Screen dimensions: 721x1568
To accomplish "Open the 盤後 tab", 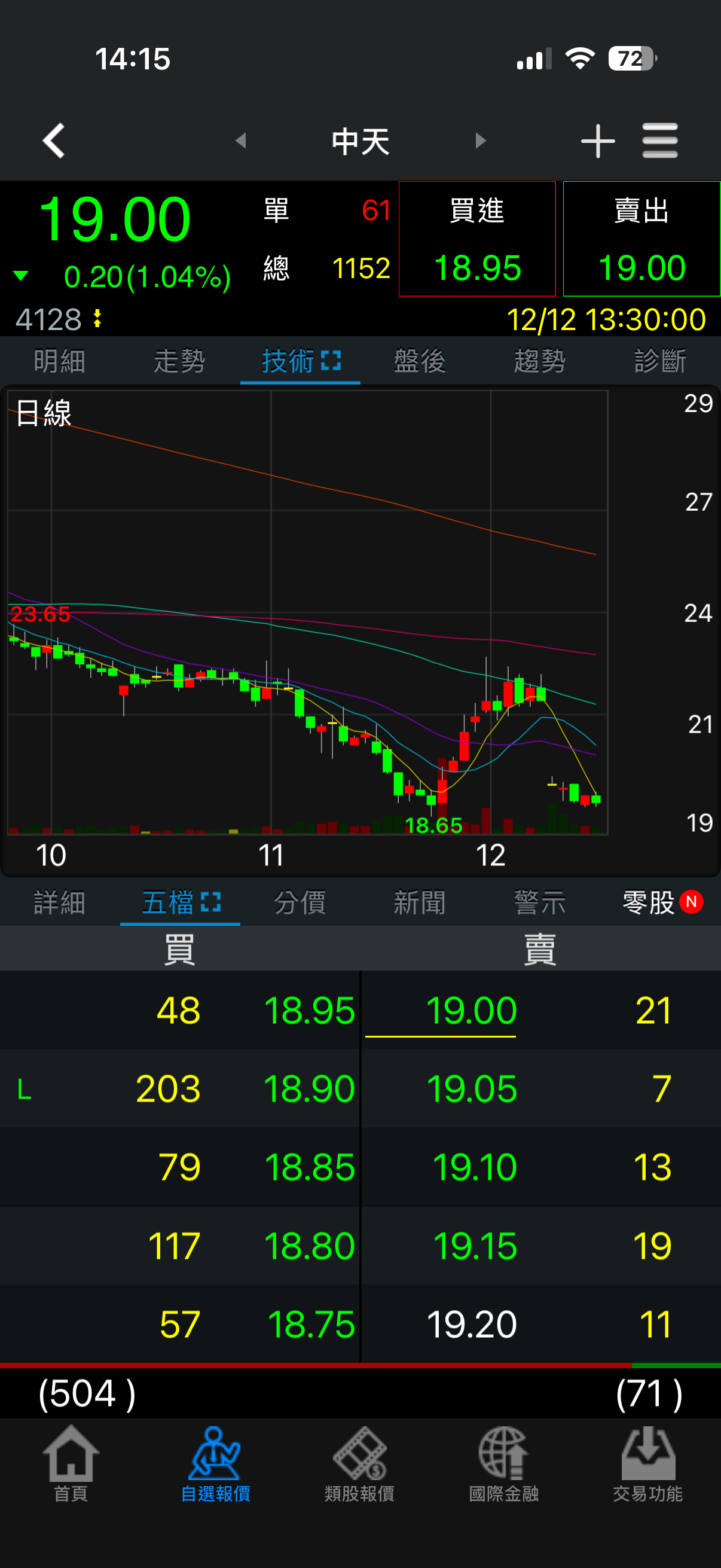I will coord(420,361).
